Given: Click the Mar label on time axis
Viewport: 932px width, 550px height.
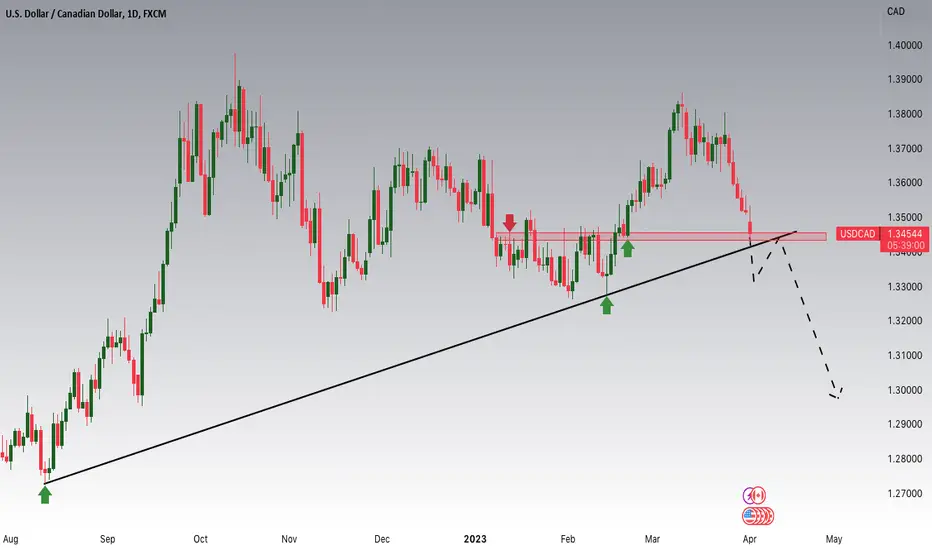Looking at the screenshot, I should pos(652,539).
